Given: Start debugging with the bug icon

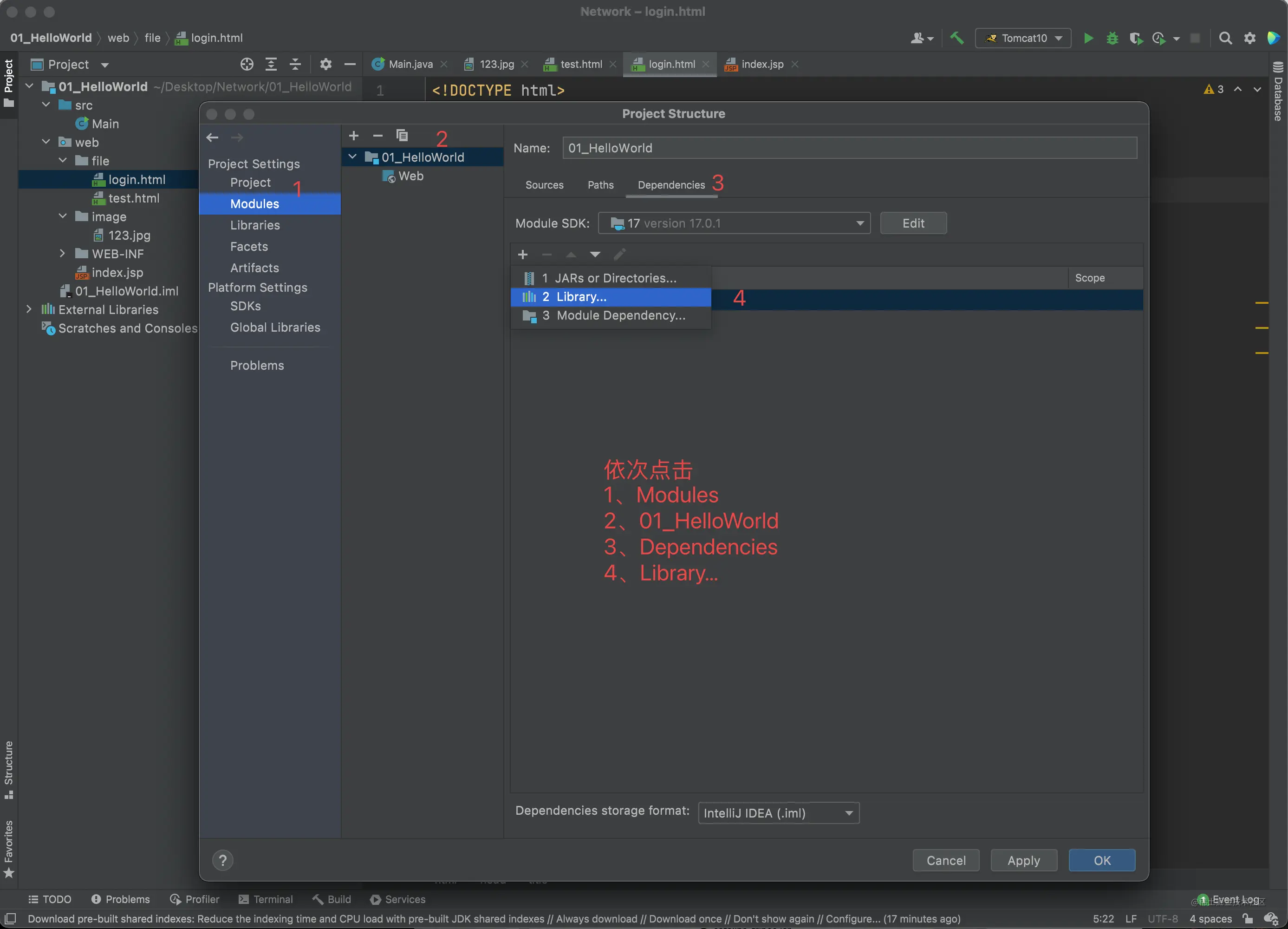Looking at the screenshot, I should pos(1112,38).
